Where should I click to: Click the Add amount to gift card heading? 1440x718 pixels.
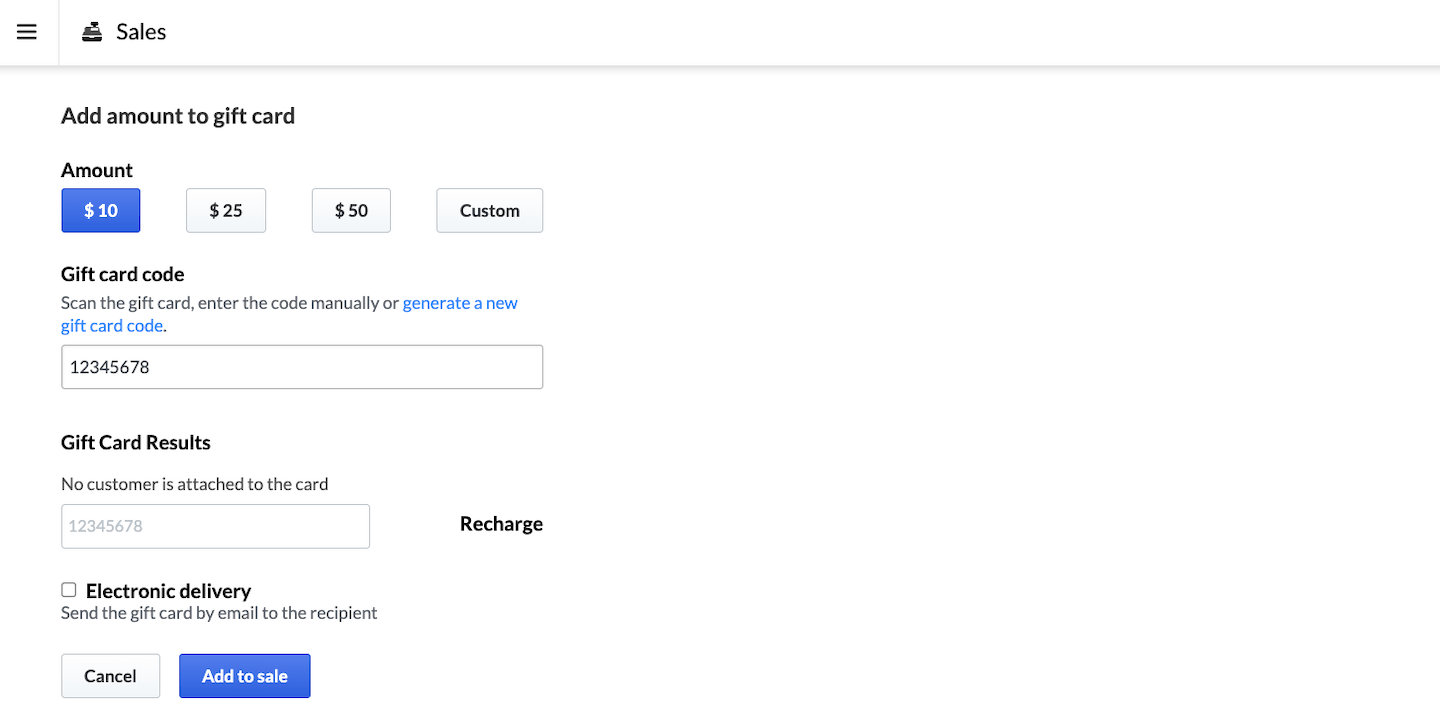click(x=177, y=116)
